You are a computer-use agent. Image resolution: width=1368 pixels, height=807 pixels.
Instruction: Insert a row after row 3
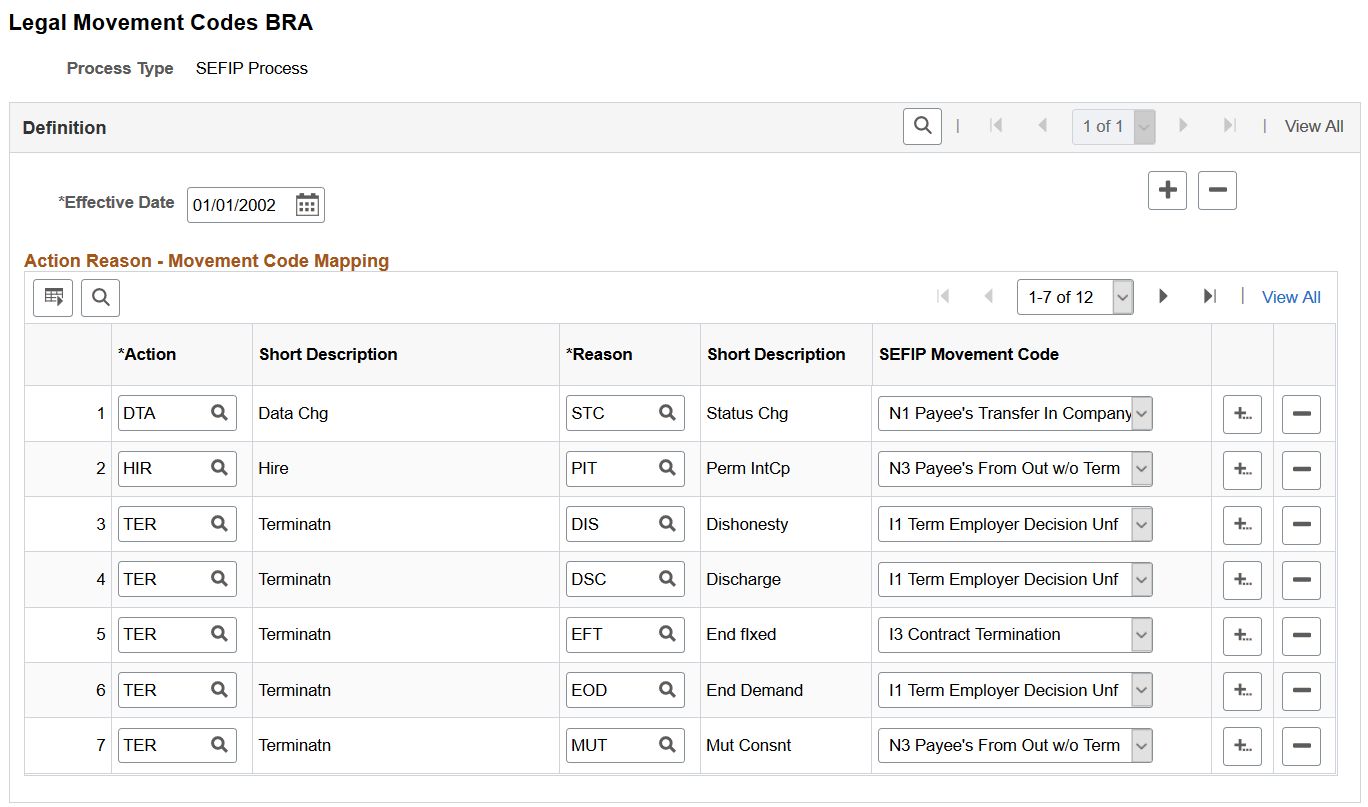click(1242, 524)
